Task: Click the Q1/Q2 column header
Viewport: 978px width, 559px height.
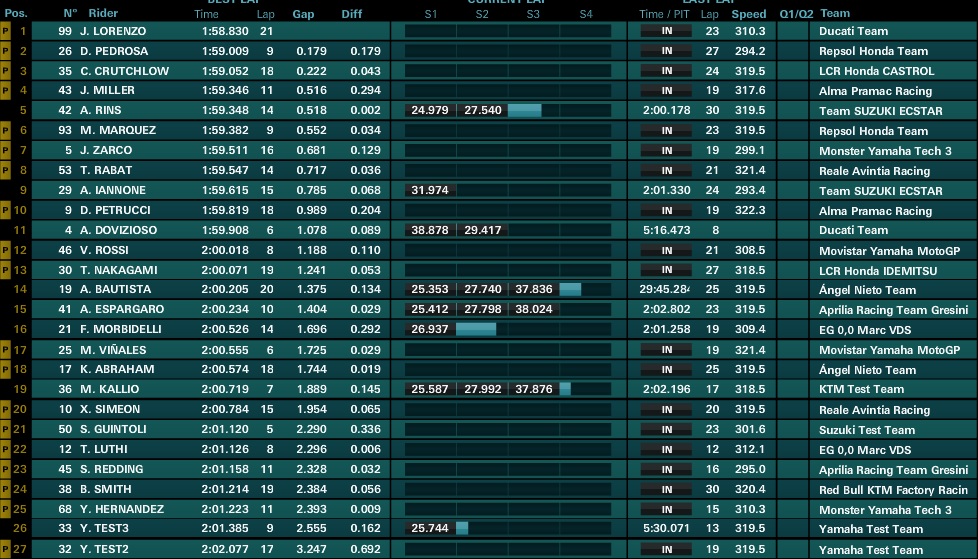Action: (796, 14)
